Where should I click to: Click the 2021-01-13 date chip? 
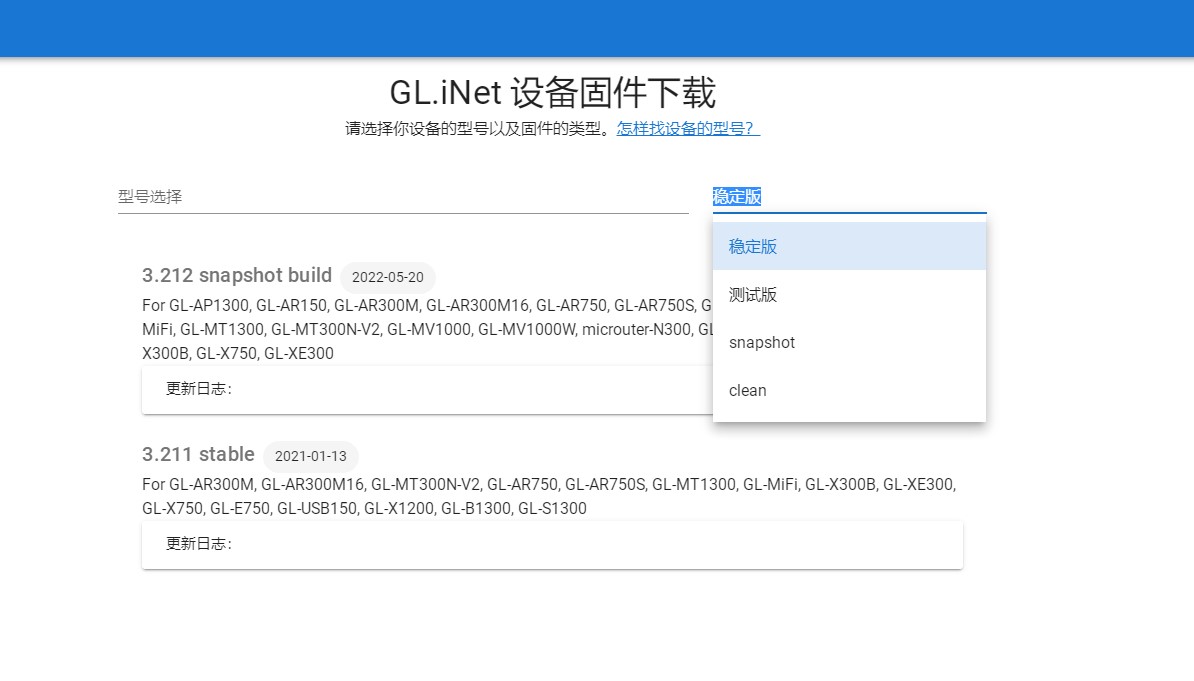pyautogui.click(x=310, y=456)
